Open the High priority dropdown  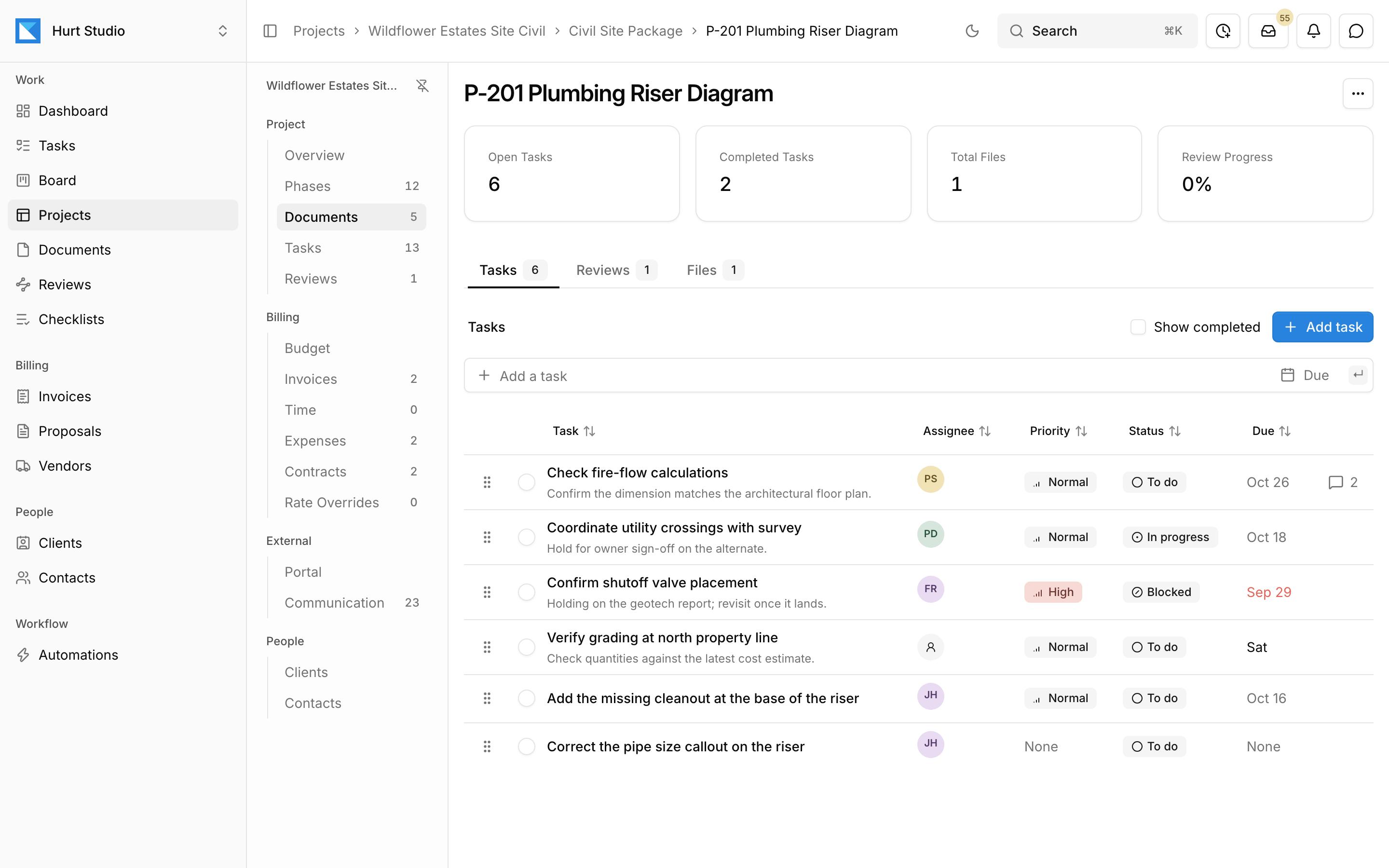tap(1053, 592)
